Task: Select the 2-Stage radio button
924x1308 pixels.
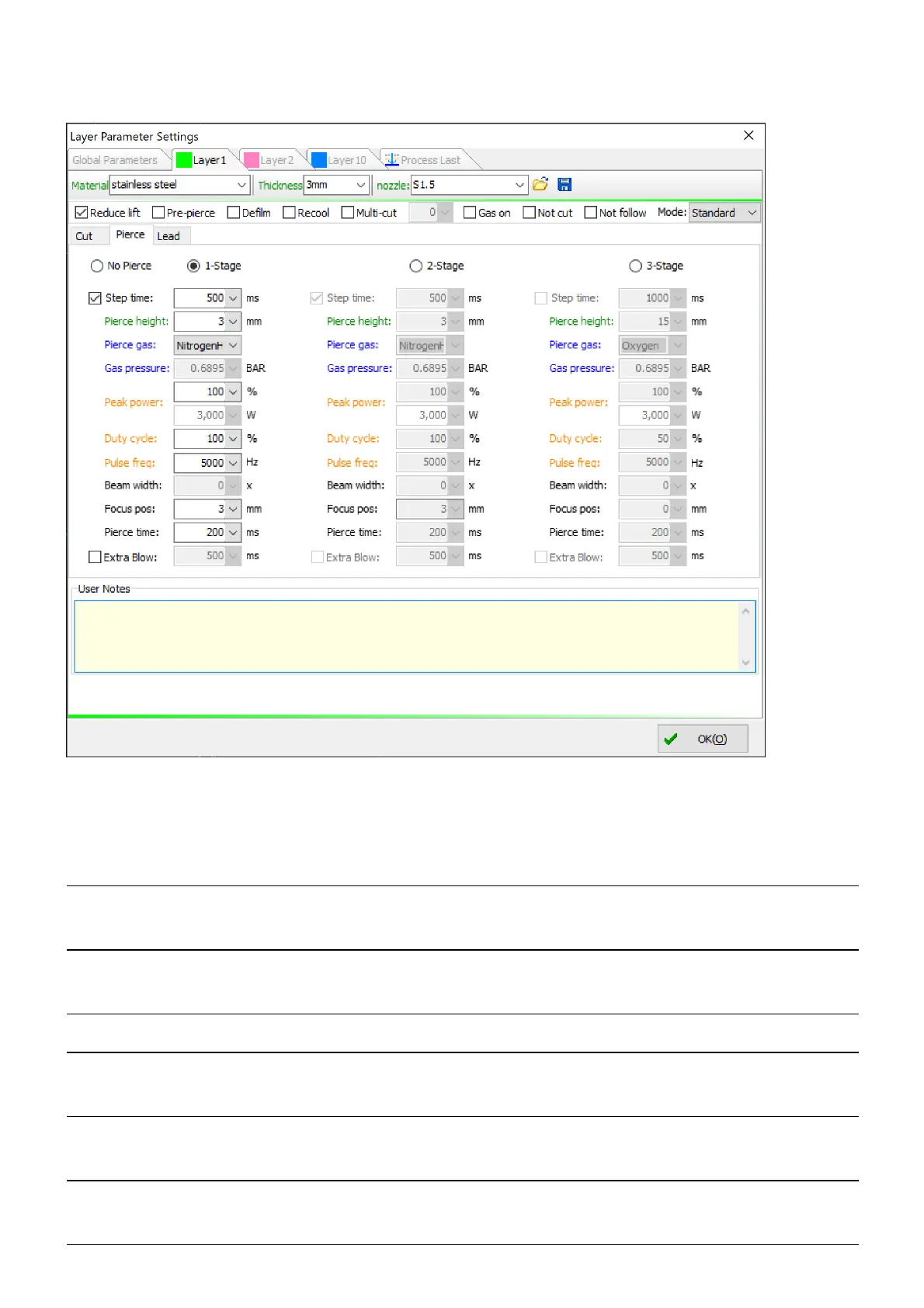Action: pyautogui.click(x=416, y=266)
